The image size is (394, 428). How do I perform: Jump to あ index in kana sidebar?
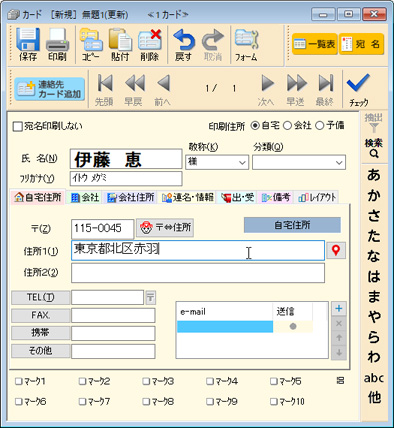point(374,175)
